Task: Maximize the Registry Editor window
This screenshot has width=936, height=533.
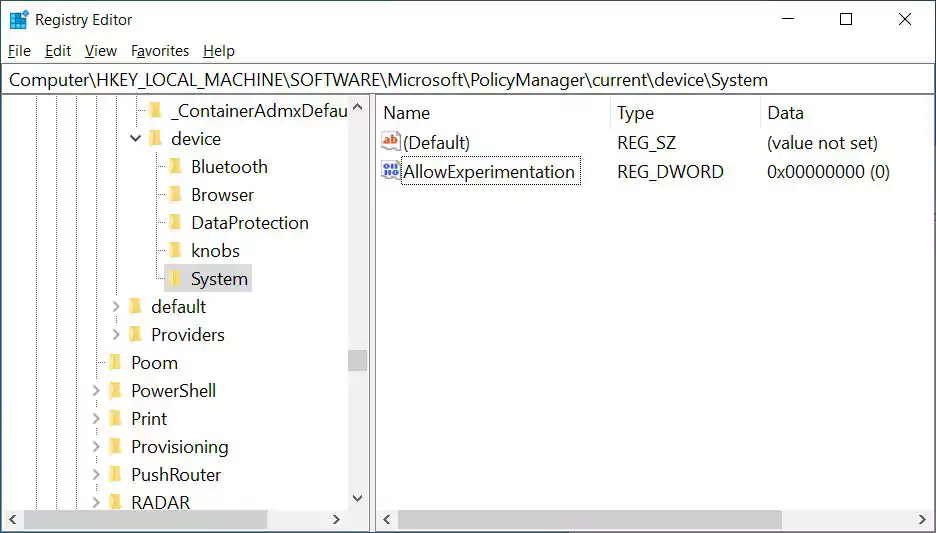Action: click(x=846, y=19)
